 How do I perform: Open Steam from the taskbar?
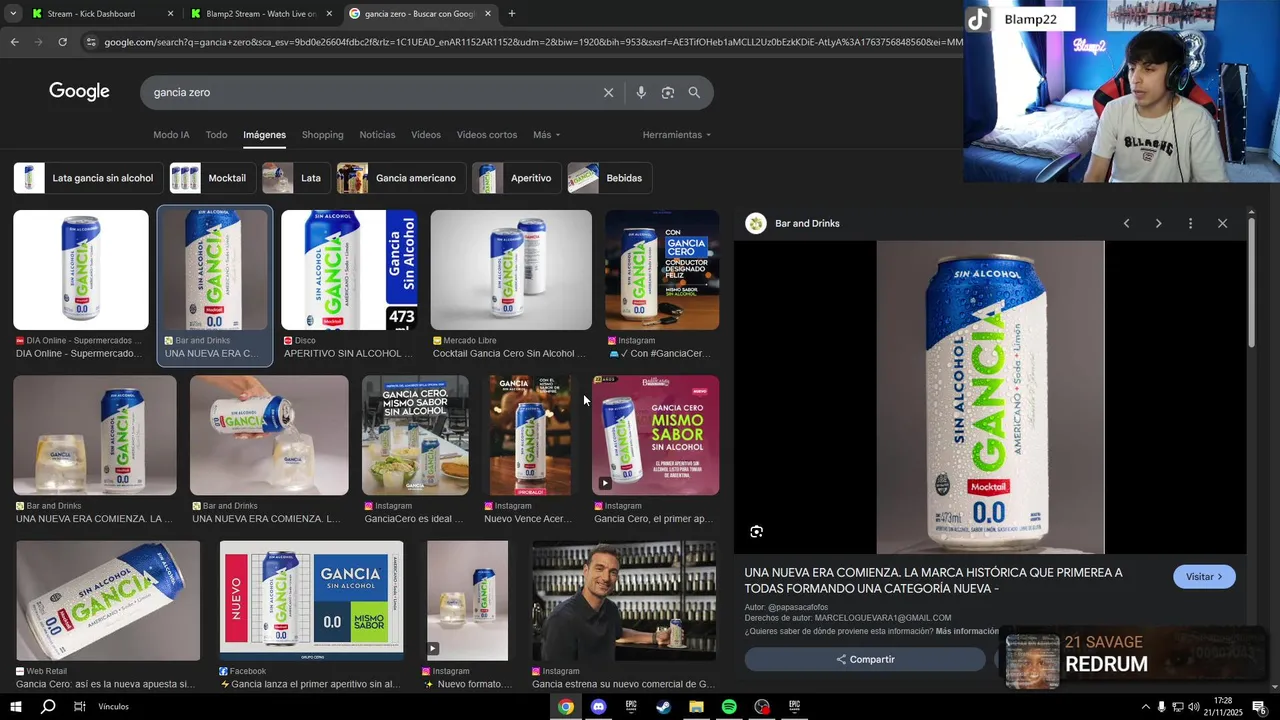click(x=664, y=707)
